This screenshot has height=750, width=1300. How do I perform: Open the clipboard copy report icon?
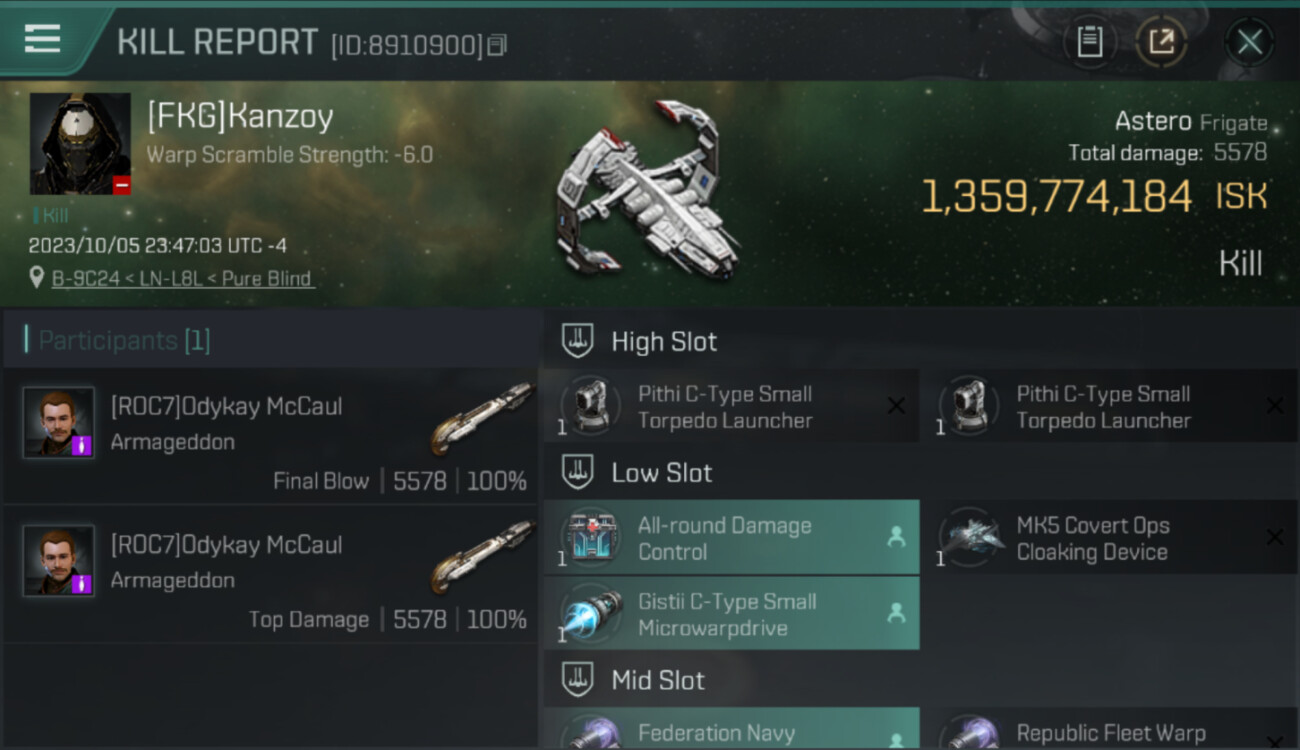pyautogui.click(x=1090, y=41)
